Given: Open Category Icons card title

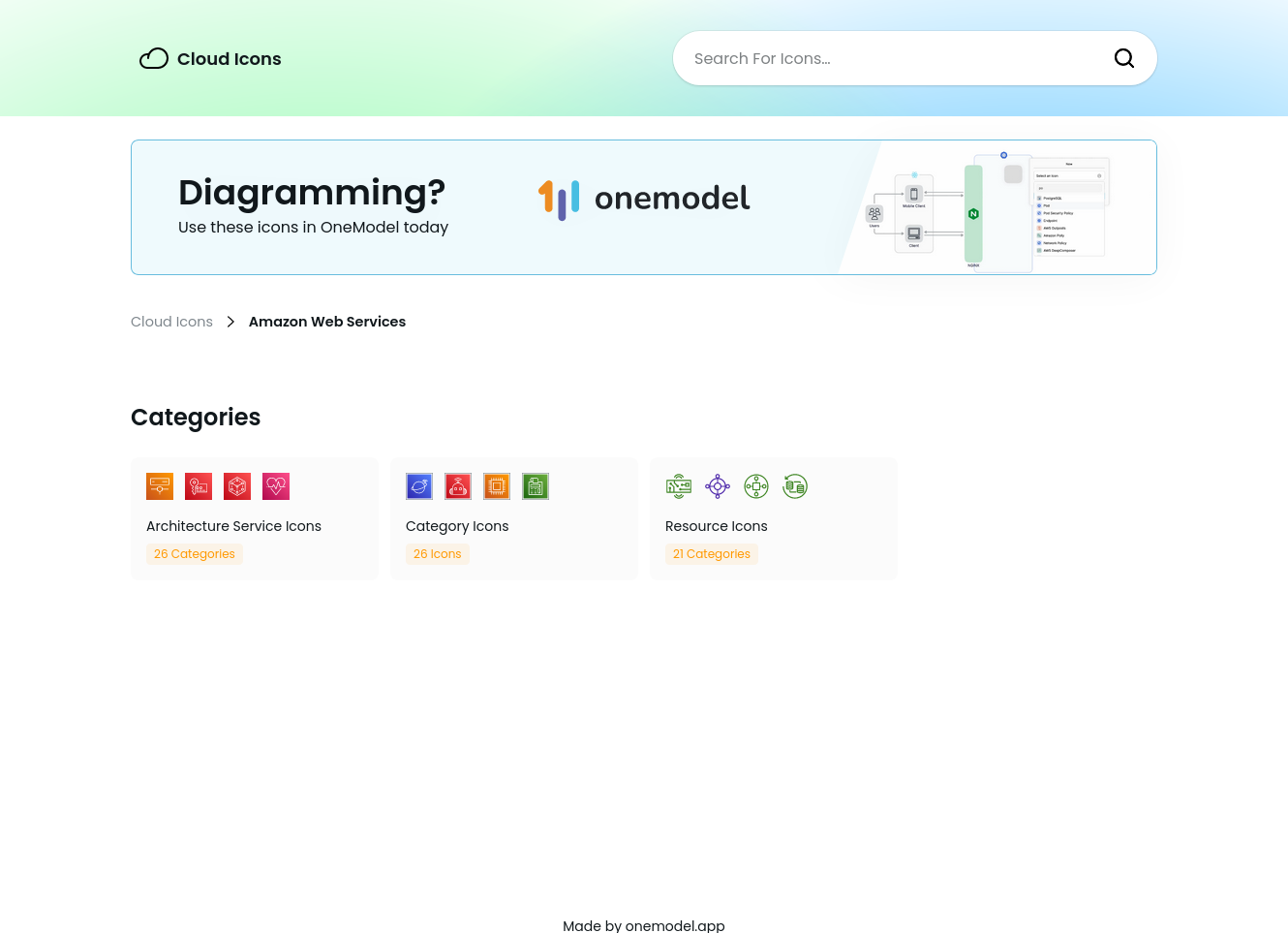Looking at the screenshot, I should pyautogui.click(x=457, y=526).
